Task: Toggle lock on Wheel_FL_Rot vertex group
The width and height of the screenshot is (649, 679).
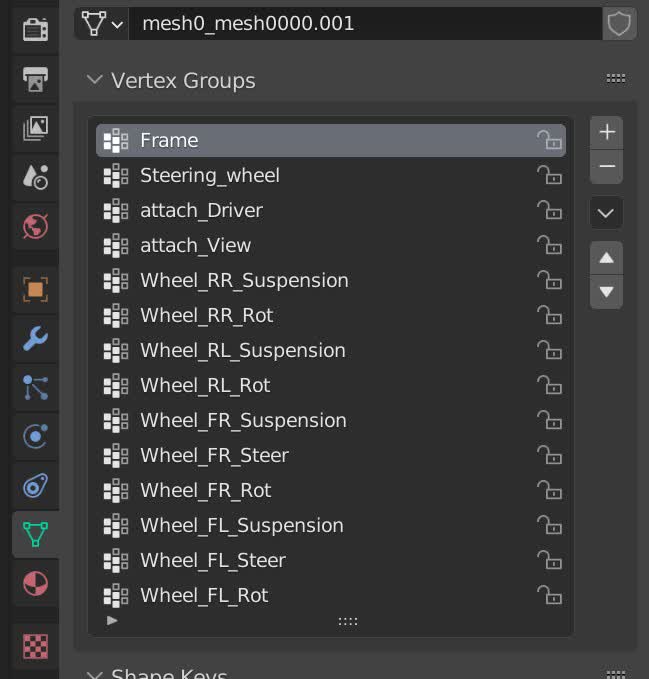Action: pos(548,596)
